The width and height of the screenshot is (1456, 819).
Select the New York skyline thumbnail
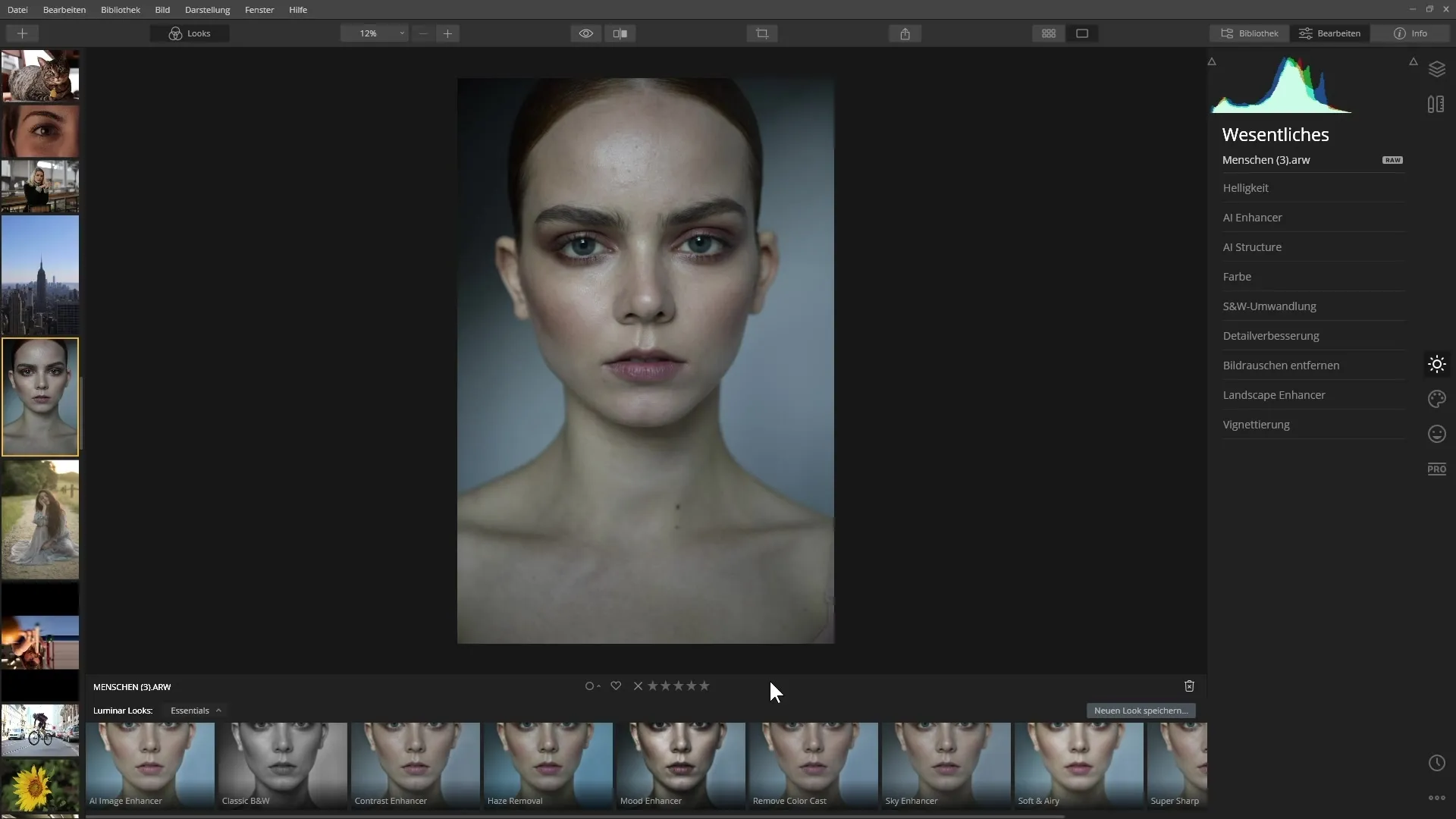(40, 275)
